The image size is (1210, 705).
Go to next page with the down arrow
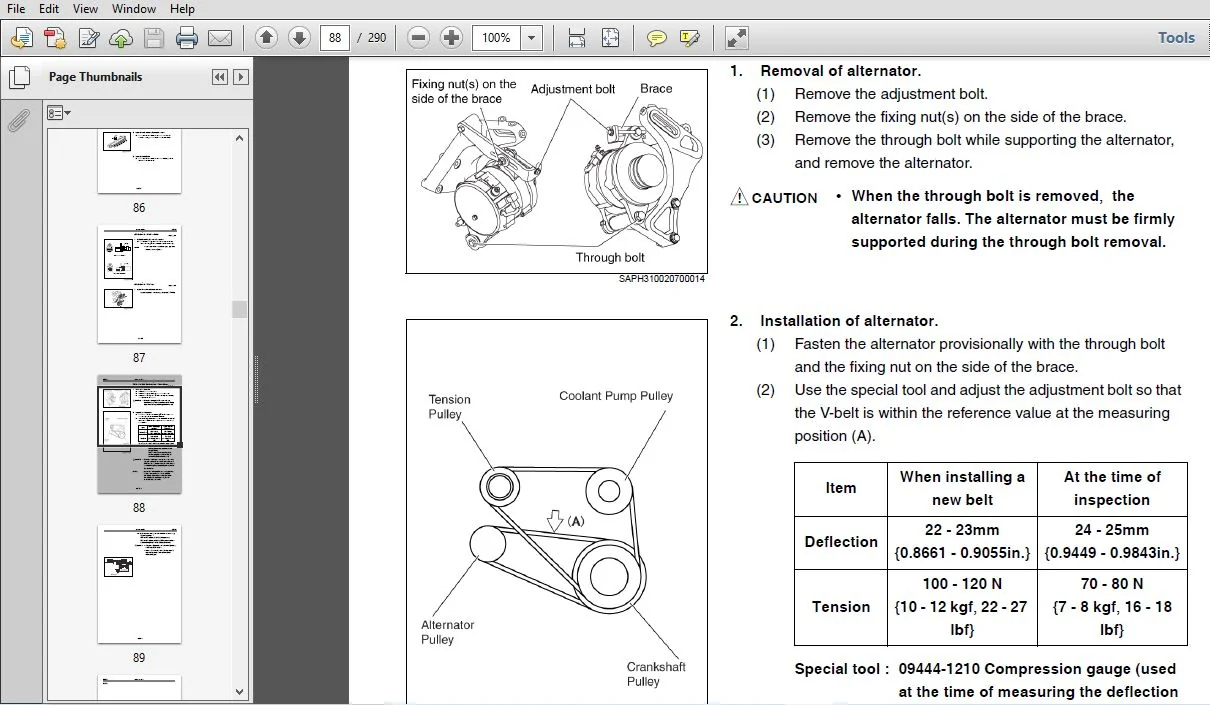(299, 38)
